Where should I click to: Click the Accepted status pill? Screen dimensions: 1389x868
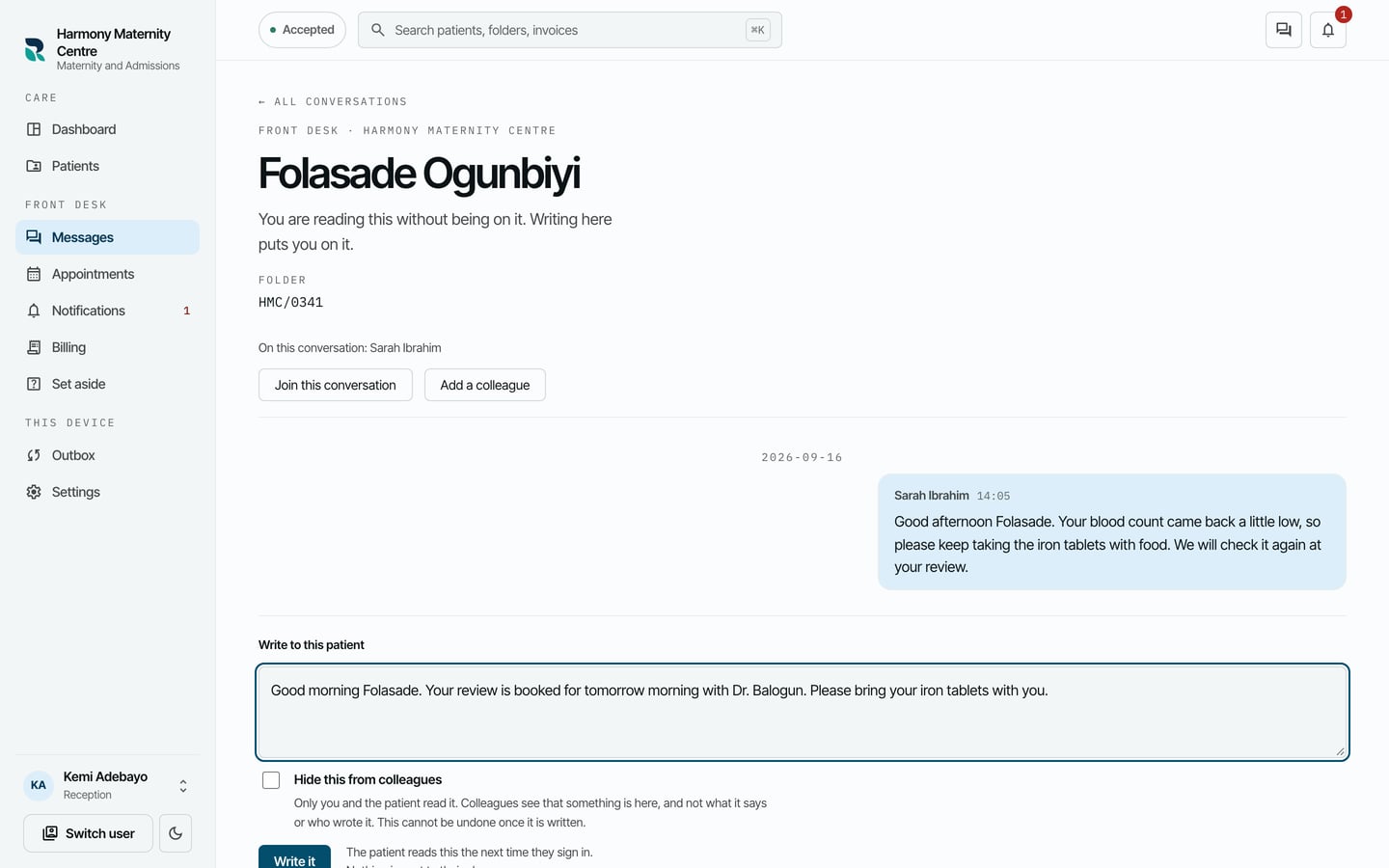302,30
